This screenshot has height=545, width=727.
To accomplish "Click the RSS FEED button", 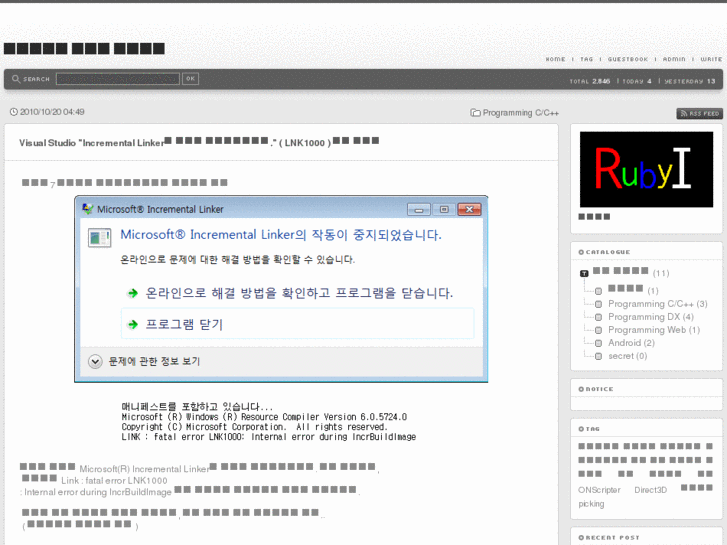I will point(699,114).
